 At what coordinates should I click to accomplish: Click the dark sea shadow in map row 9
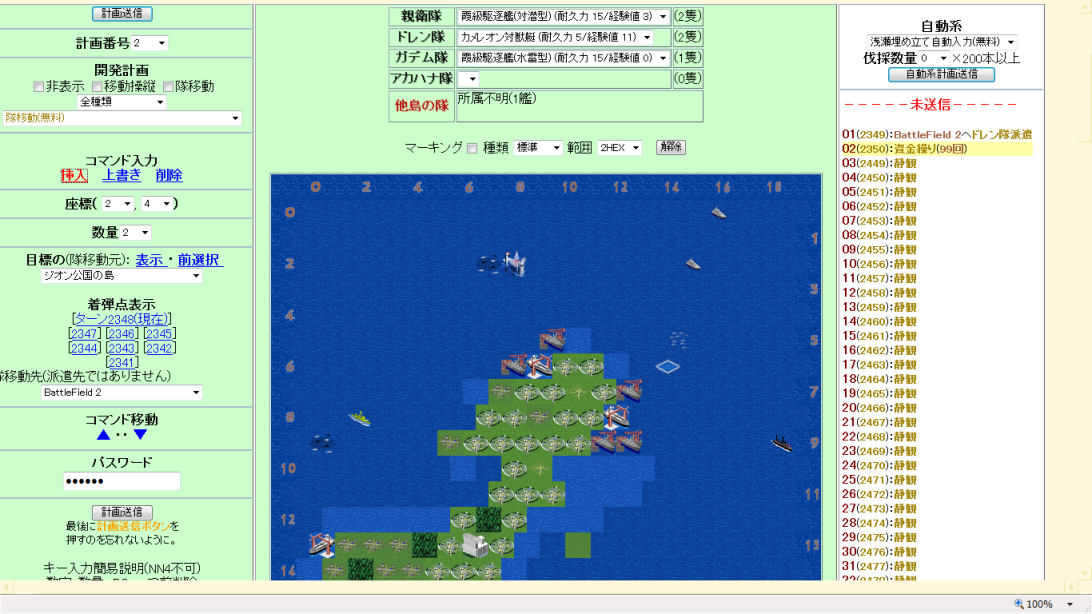(x=322, y=442)
